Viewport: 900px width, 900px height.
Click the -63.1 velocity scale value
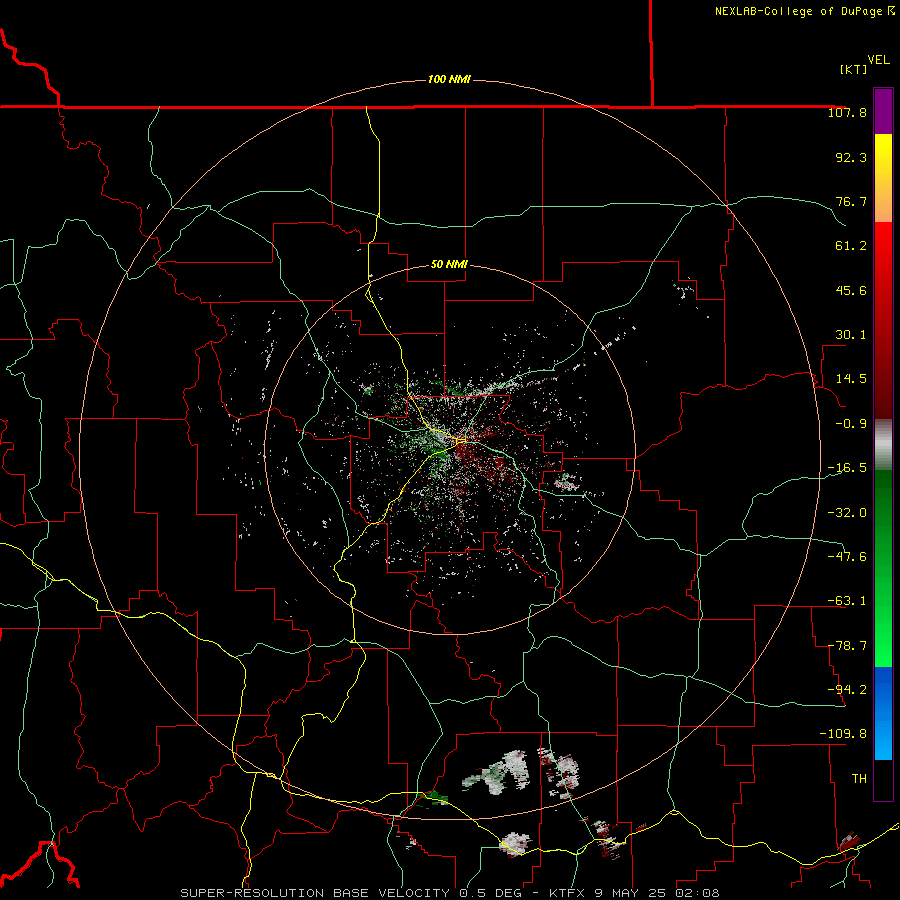[x=847, y=601]
